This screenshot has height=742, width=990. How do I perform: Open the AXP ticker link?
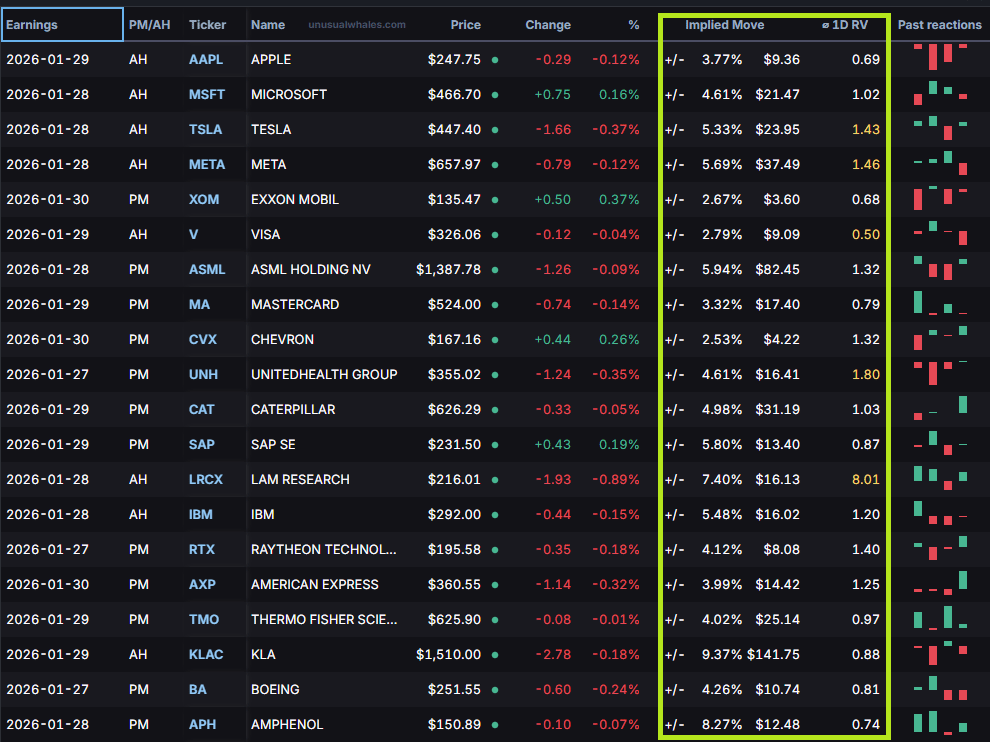tap(202, 584)
